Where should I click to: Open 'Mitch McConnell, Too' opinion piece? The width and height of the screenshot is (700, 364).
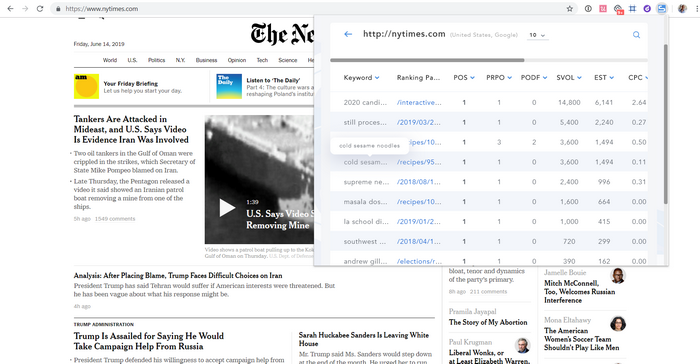point(579,292)
